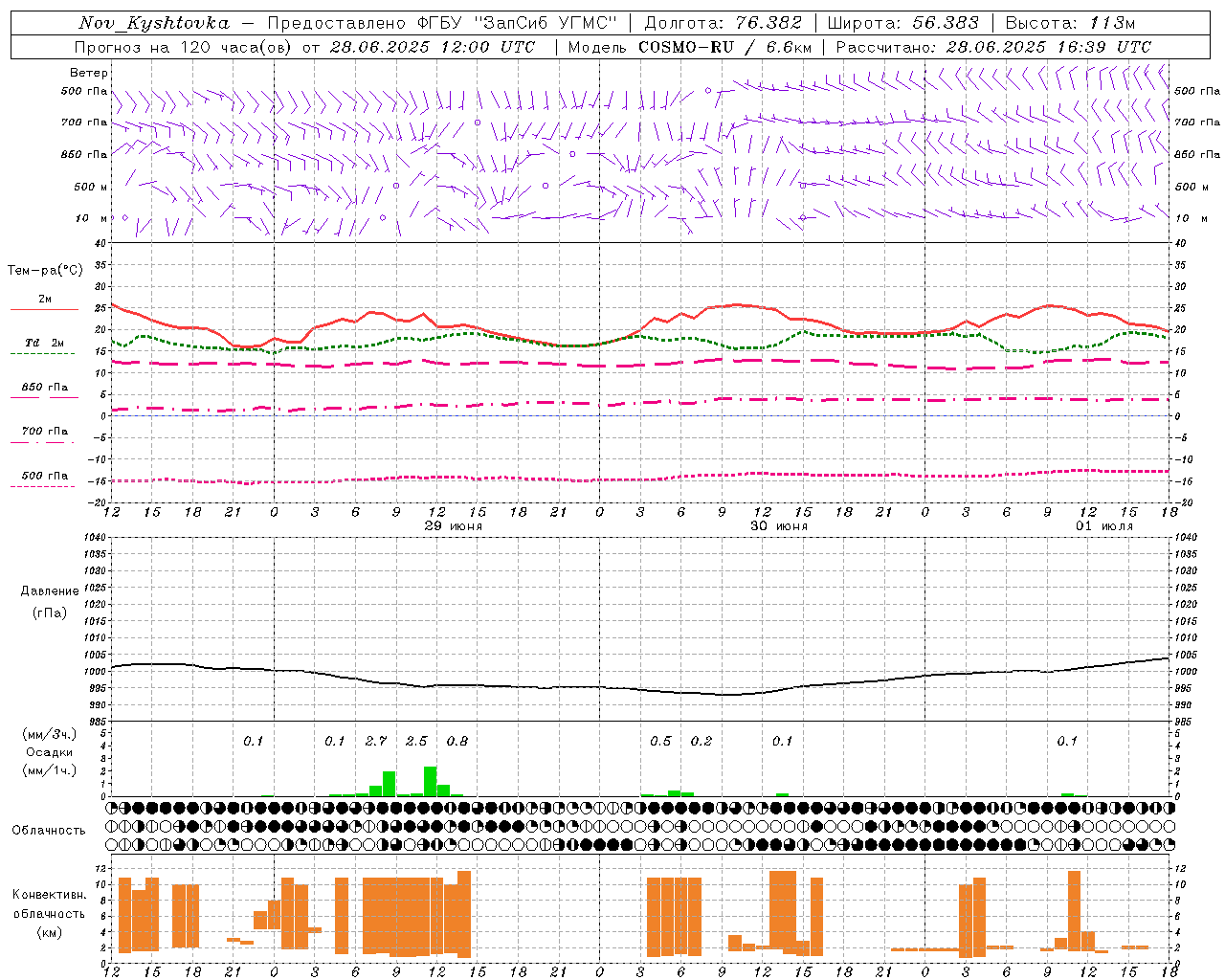Click the station name Nov_Kyshtovka in the header

pyautogui.click(x=154, y=23)
